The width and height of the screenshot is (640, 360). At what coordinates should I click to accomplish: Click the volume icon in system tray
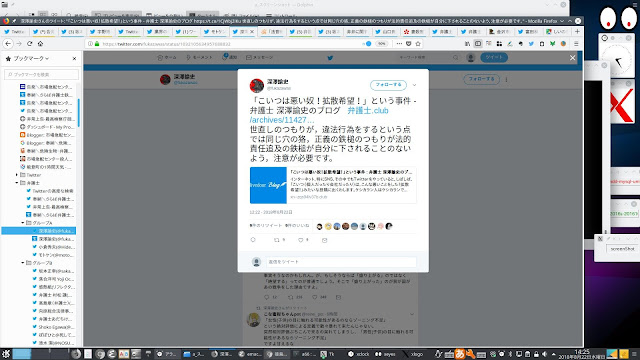click(x=544, y=354)
